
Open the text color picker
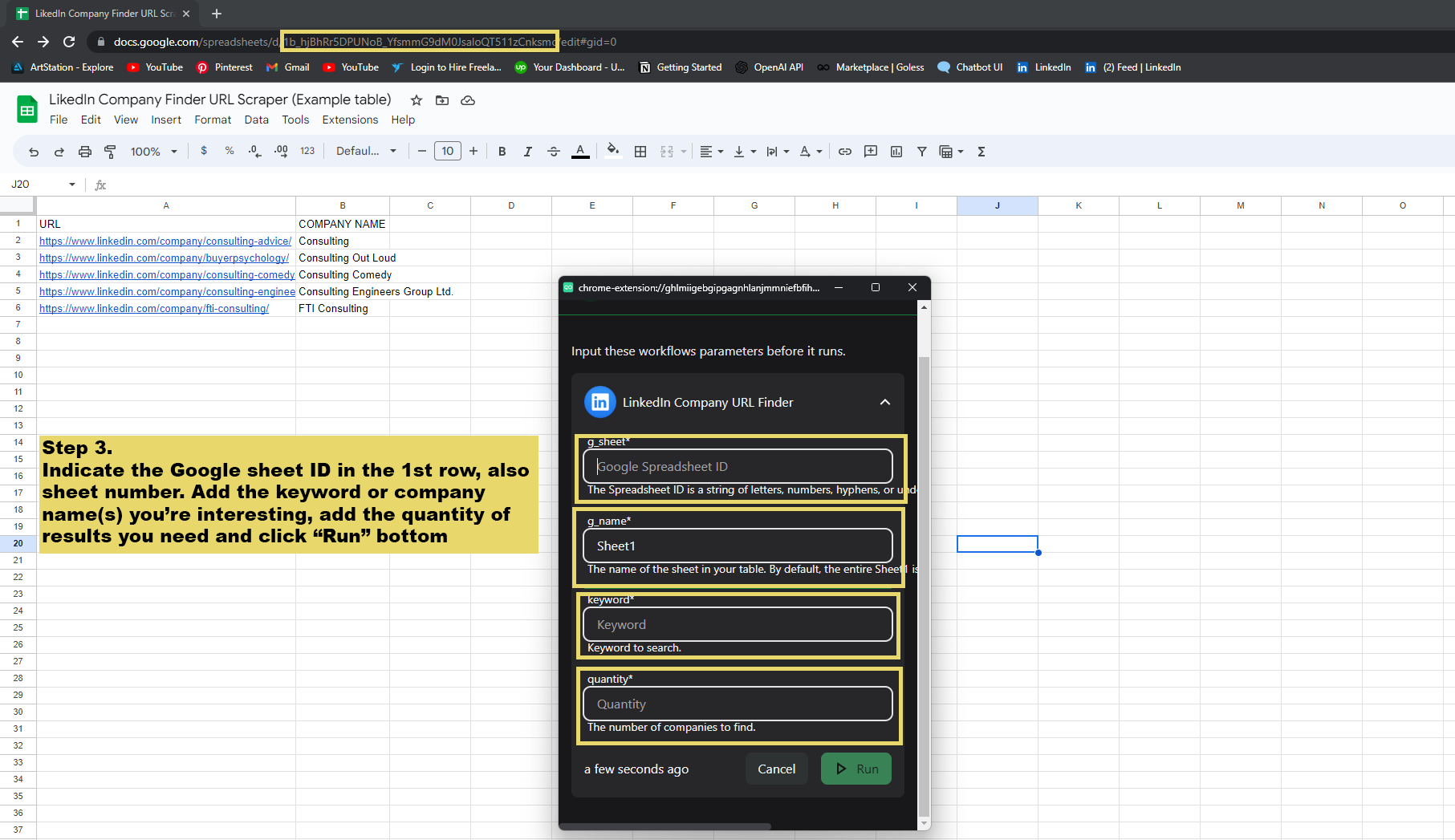[580, 152]
